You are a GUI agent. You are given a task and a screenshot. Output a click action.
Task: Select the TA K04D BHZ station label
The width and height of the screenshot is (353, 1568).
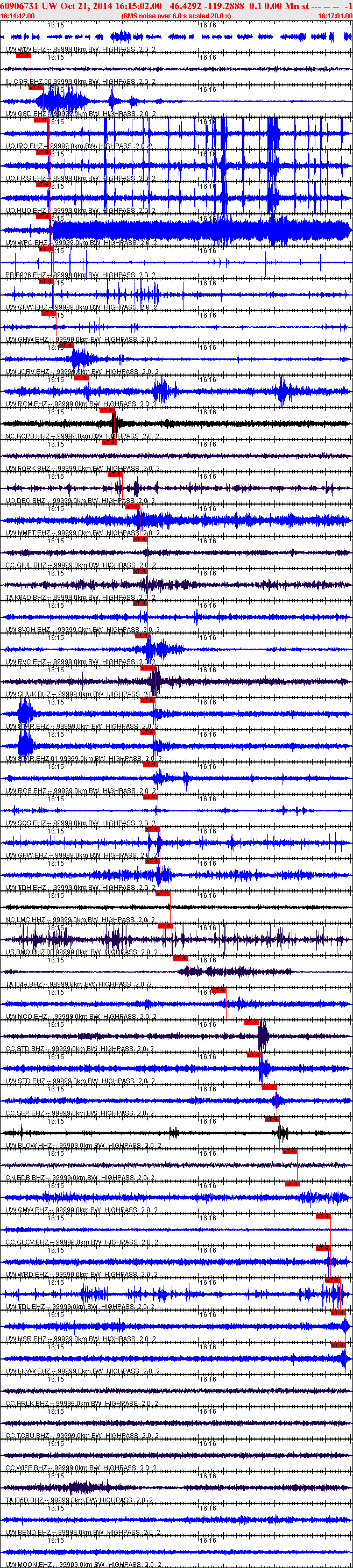tap(81, 598)
